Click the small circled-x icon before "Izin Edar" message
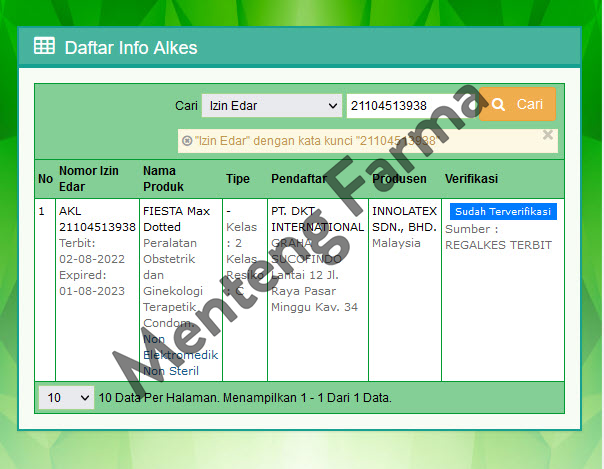The width and height of the screenshot is (604, 469). 187,141
